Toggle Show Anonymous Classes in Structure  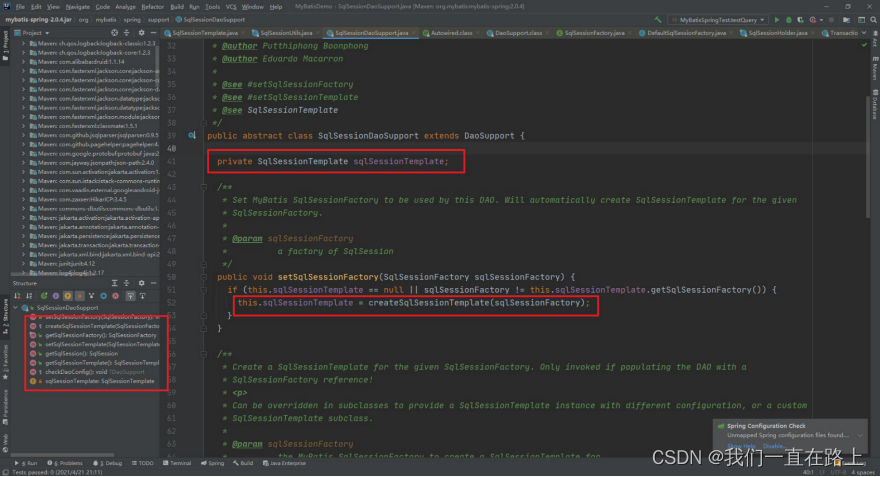[104, 296]
